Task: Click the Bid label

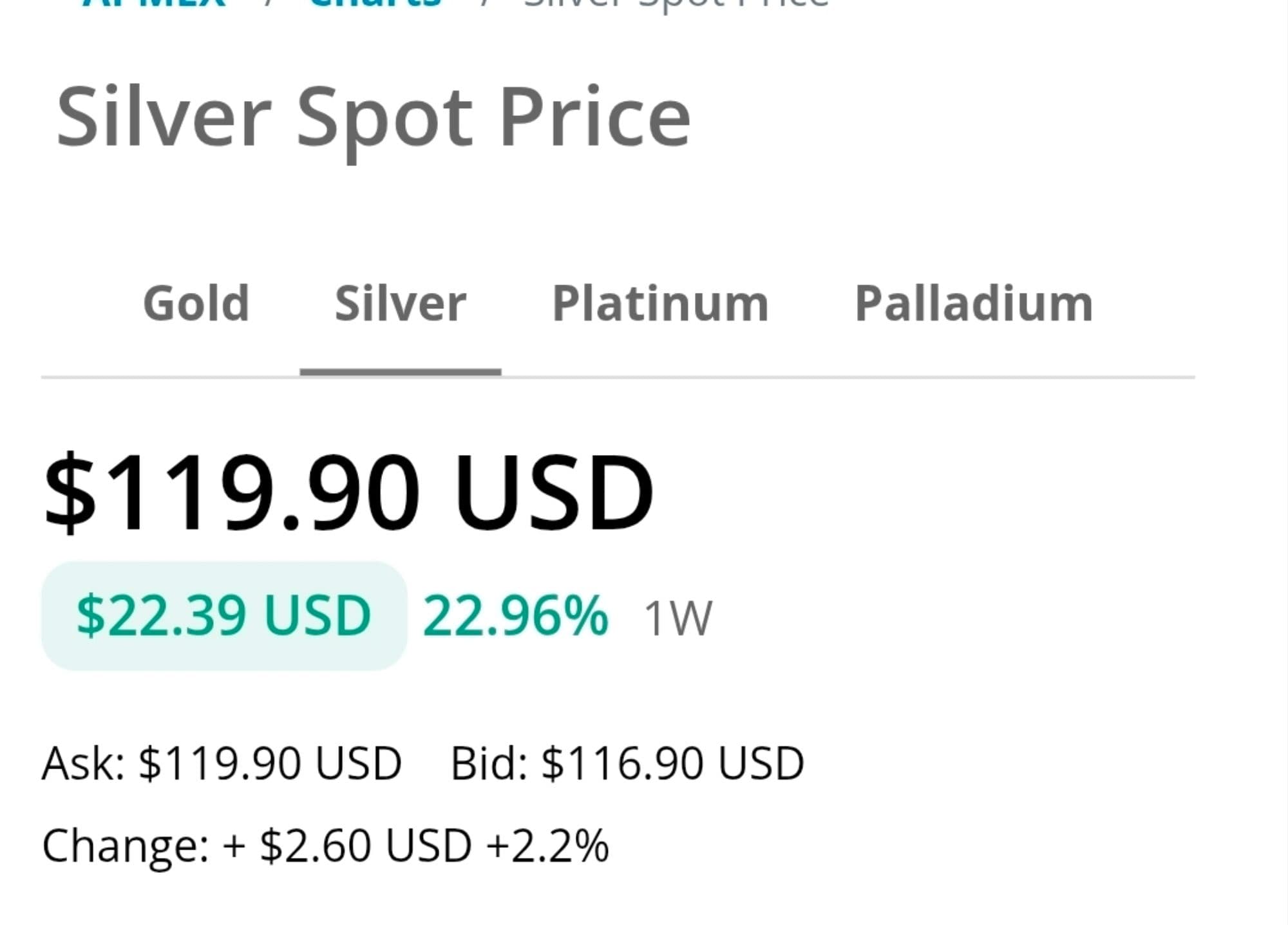Action: coord(489,763)
